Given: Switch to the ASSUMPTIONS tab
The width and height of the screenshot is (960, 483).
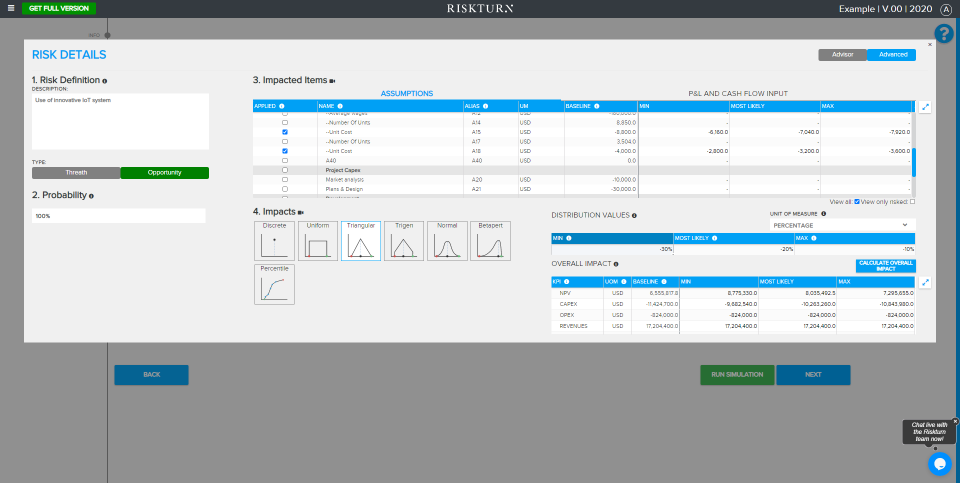Looking at the screenshot, I should click(407, 93).
